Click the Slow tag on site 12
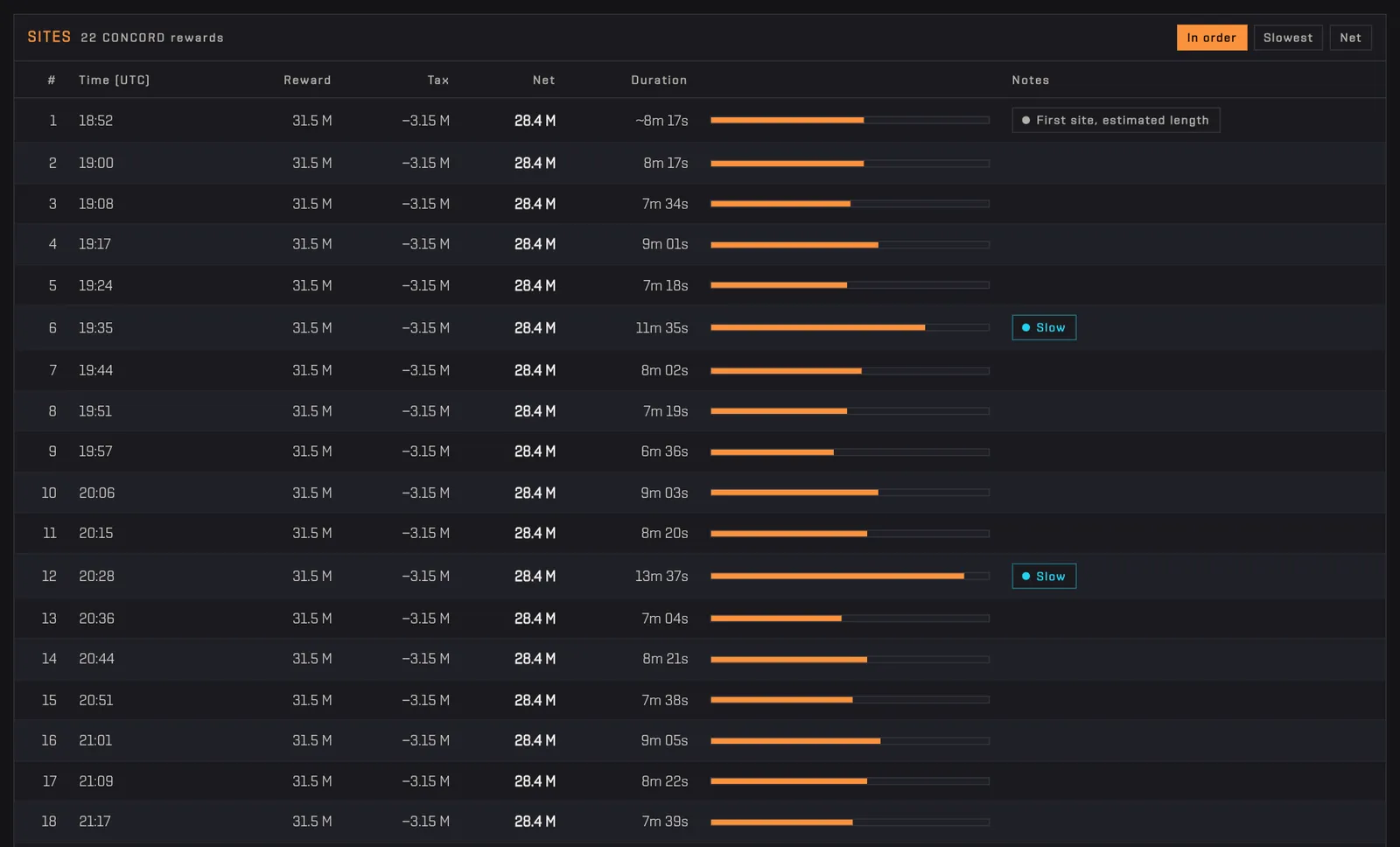Viewport: 1400px width, 847px height. click(1044, 576)
